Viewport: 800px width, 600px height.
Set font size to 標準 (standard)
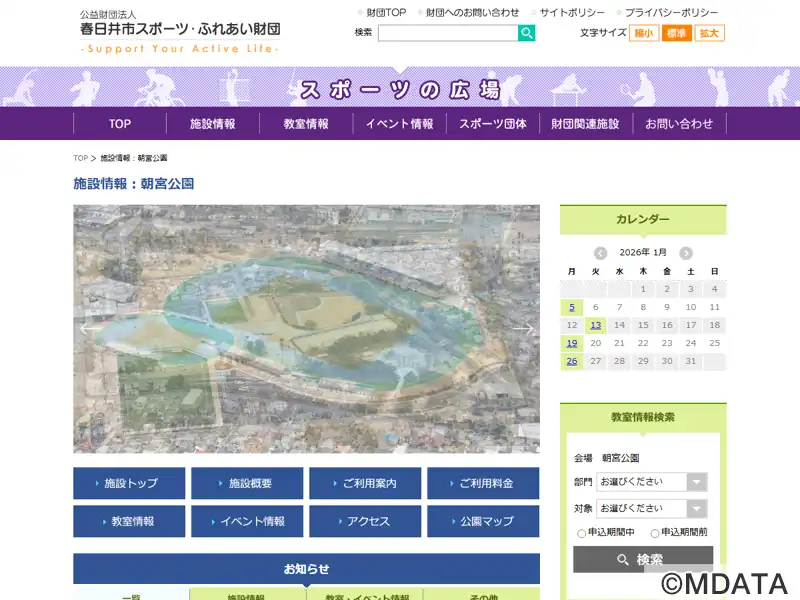click(x=676, y=33)
